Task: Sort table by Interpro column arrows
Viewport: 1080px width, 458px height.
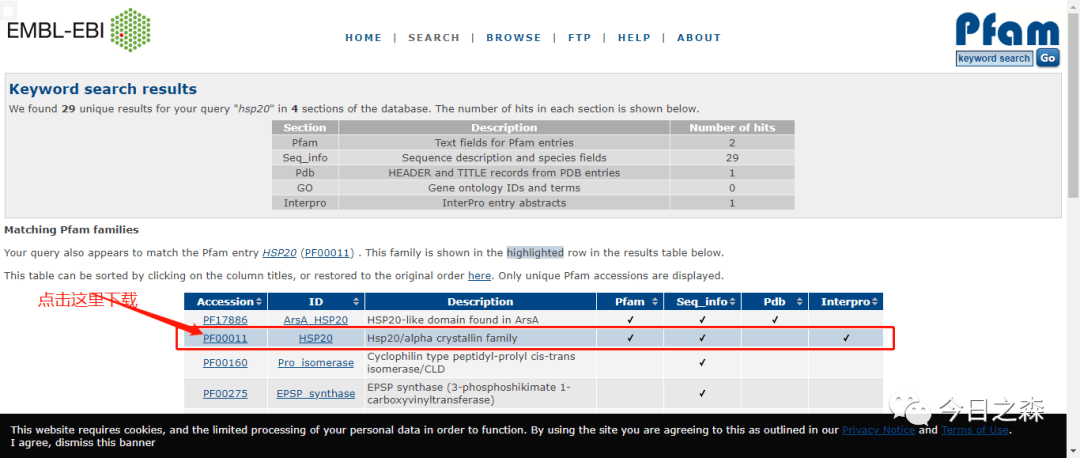Action: (875, 302)
